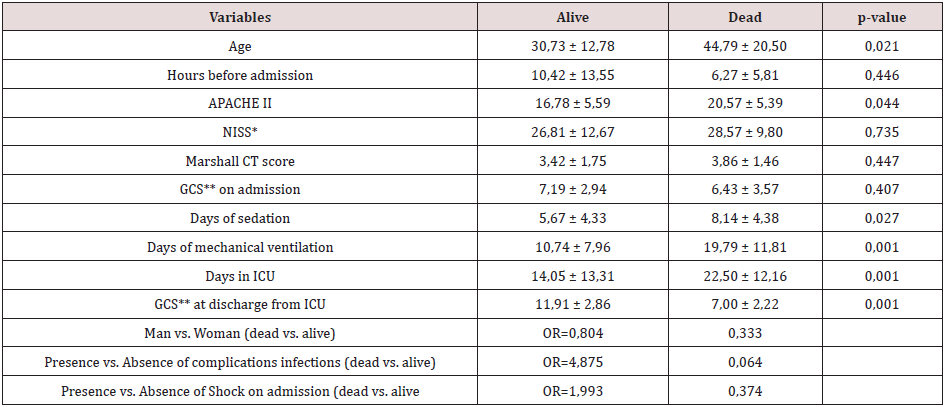Click the p-value column header
This screenshot has width=945, height=407.
[x=880, y=18]
